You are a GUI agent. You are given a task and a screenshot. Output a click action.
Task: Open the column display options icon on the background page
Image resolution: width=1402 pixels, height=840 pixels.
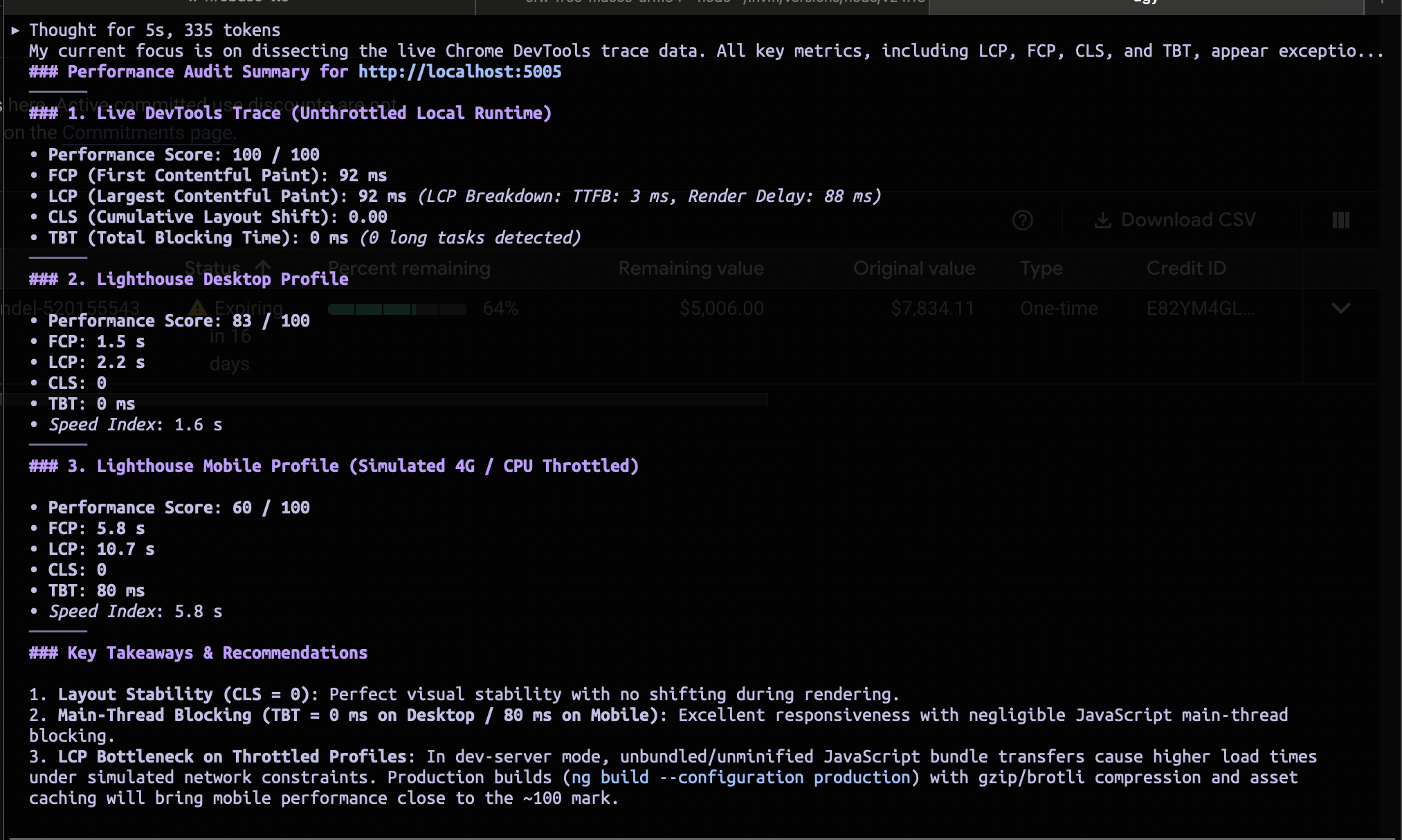coord(1340,220)
